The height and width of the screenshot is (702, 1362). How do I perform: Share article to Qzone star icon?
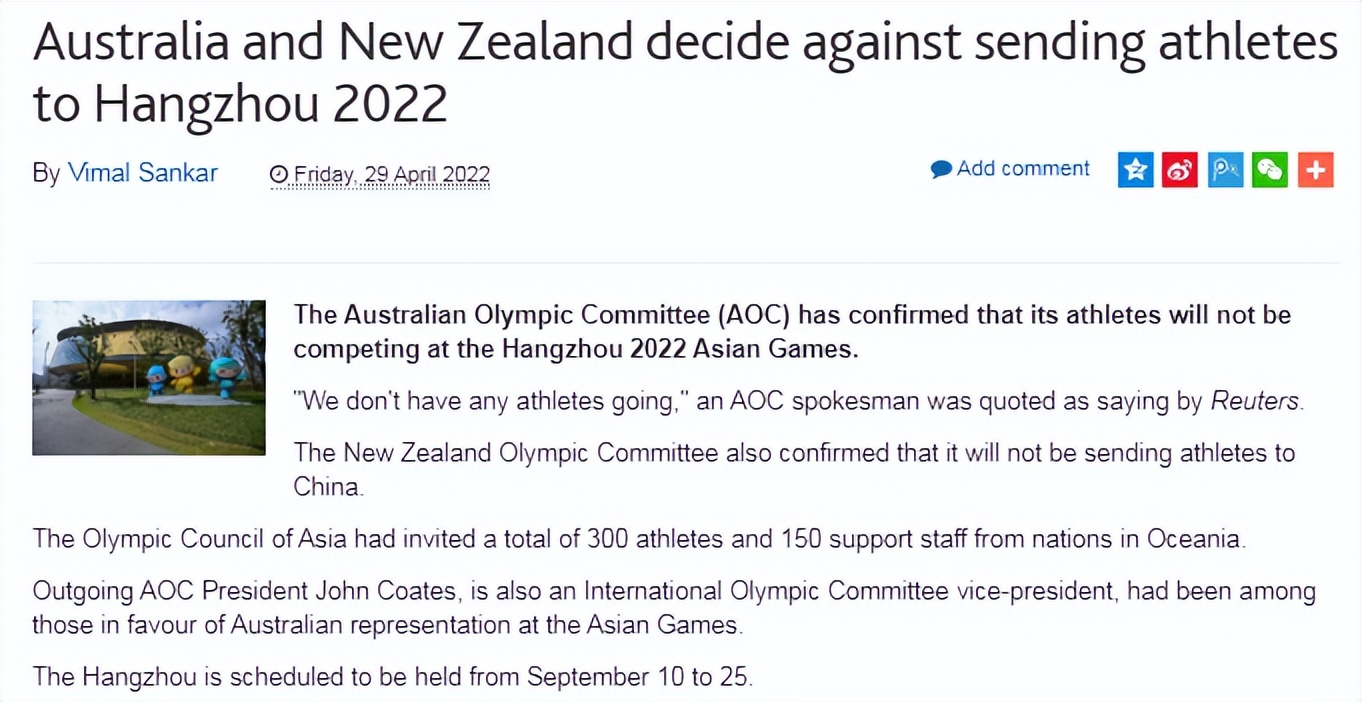1135,171
